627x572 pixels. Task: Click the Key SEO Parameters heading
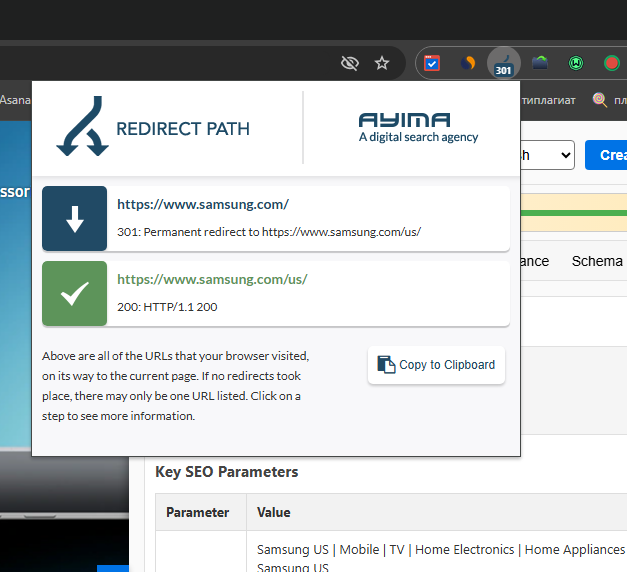(226, 472)
